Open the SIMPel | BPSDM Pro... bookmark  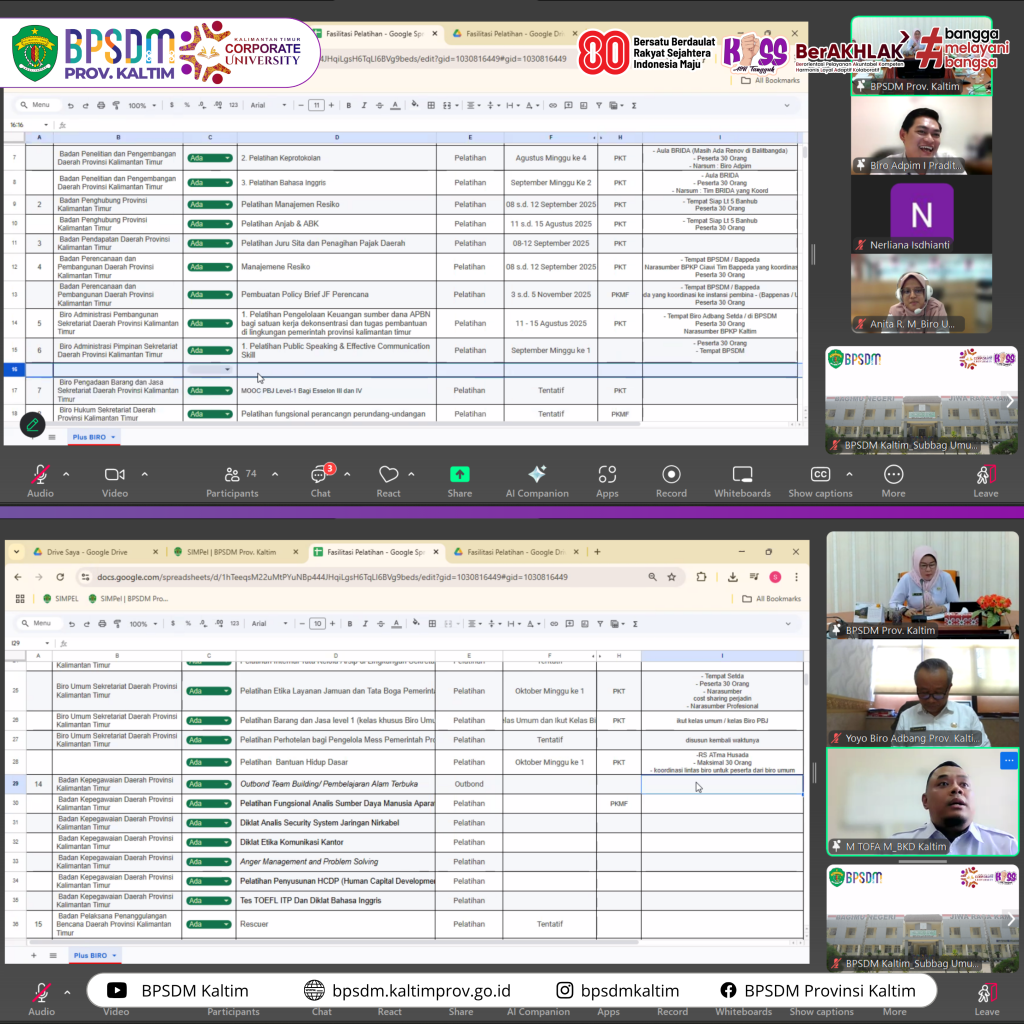coord(128,598)
